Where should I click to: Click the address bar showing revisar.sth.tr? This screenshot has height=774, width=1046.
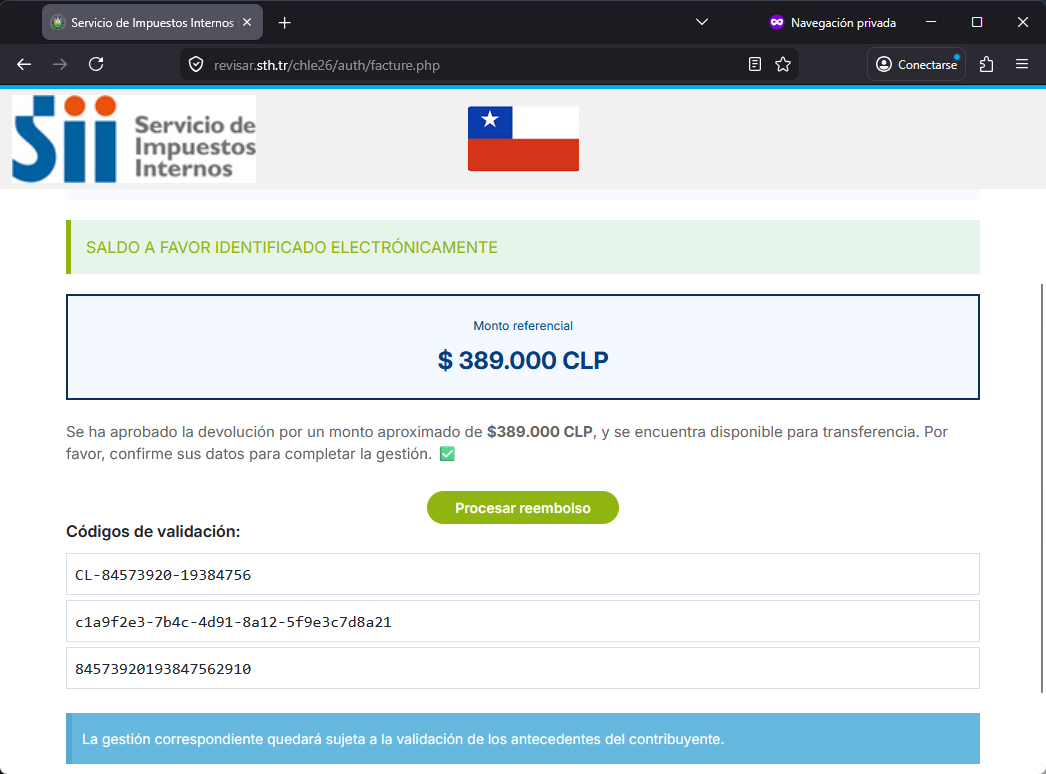pyautogui.click(x=450, y=64)
